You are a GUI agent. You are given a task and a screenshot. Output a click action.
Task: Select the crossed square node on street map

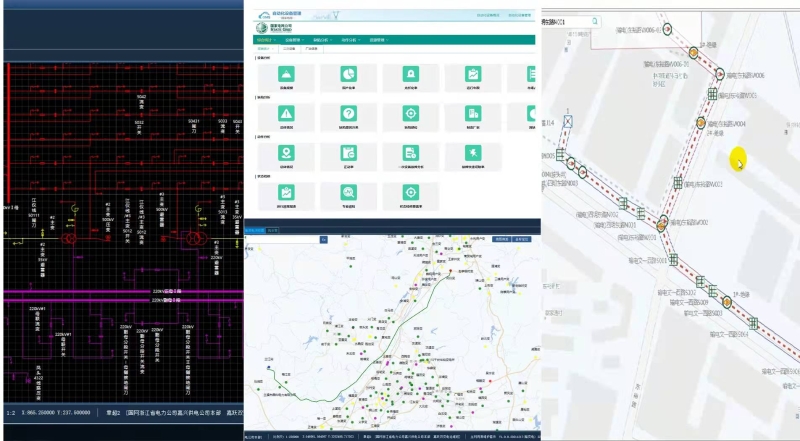tap(568, 122)
